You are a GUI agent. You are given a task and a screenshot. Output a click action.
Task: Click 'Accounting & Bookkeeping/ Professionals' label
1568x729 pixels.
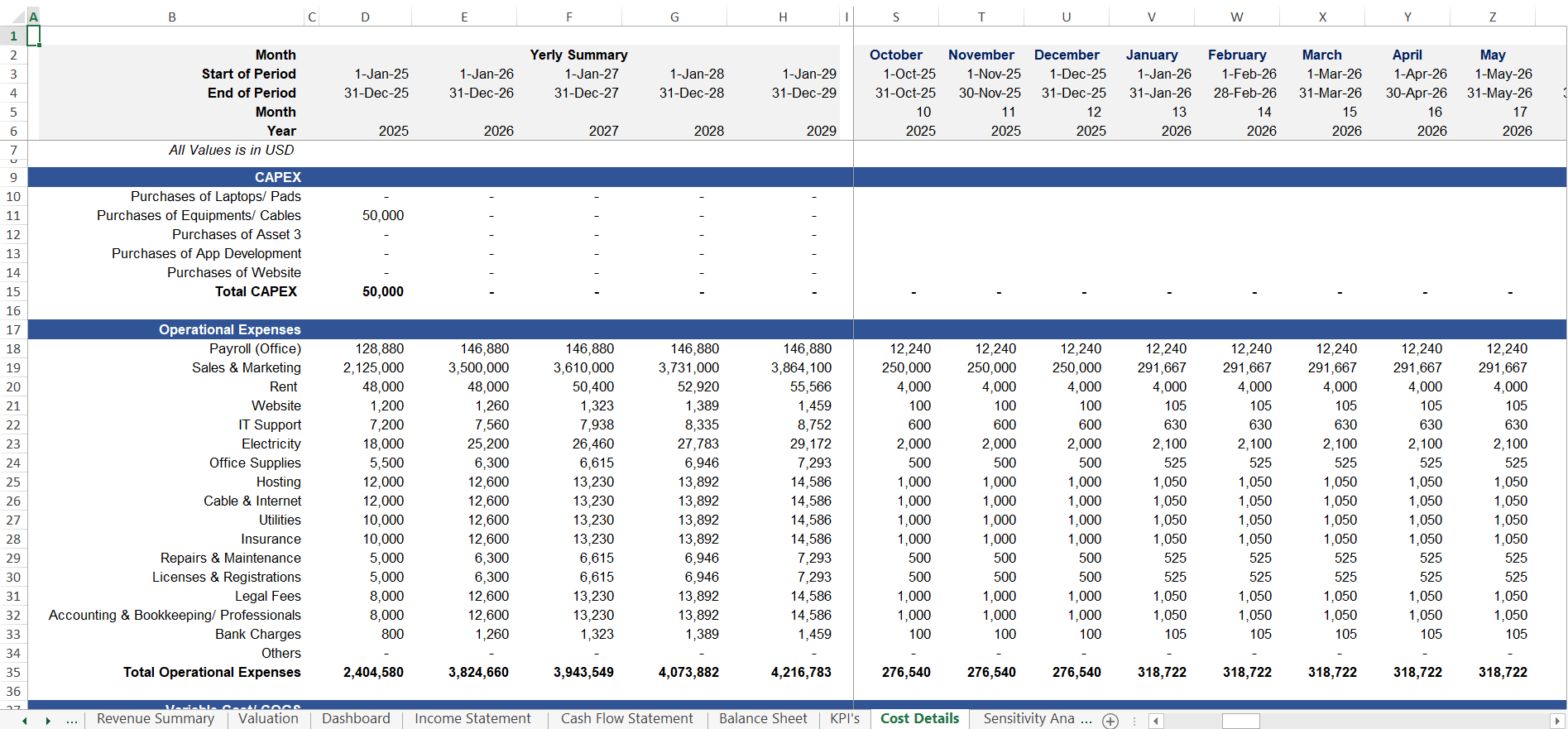click(175, 615)
